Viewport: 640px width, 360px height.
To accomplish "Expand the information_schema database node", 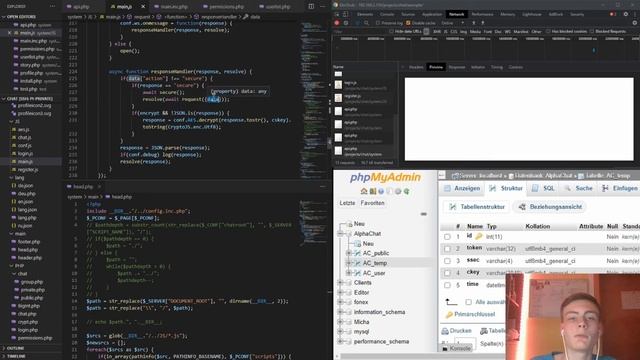I will (340, 312).
